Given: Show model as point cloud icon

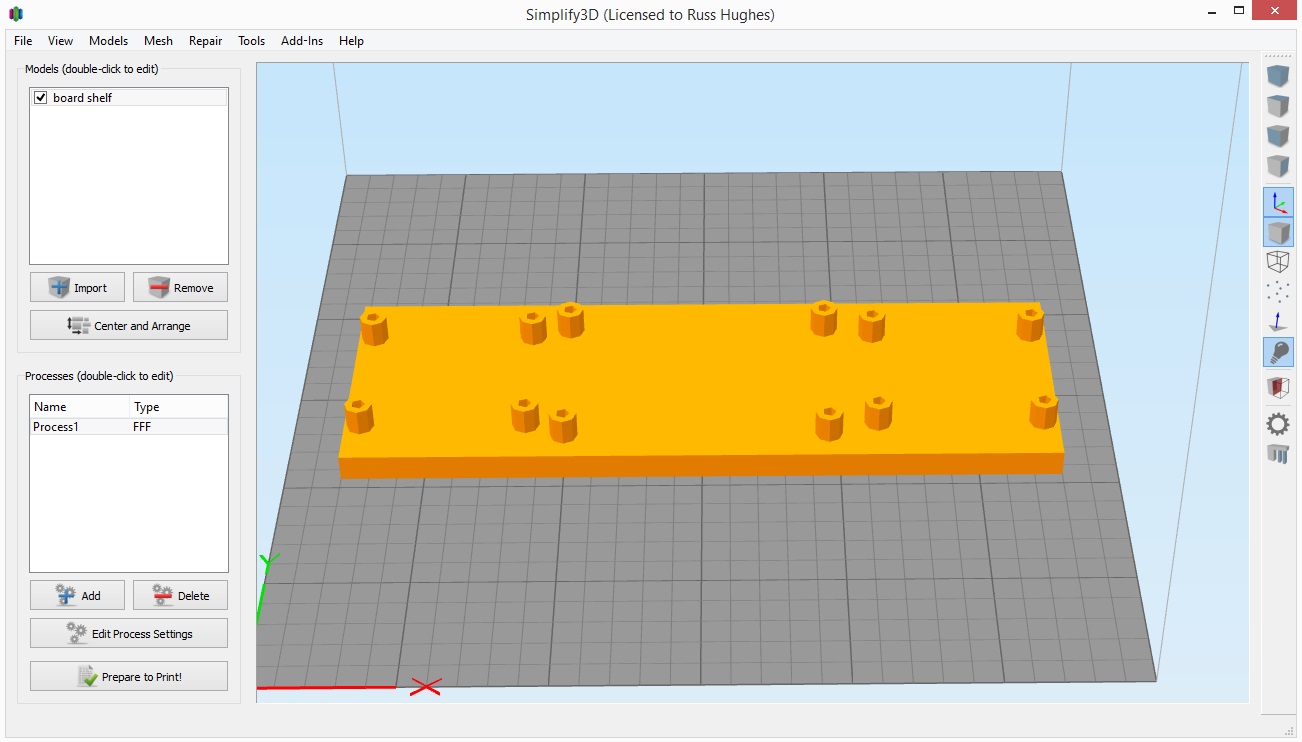Looking at the screenshot, I should (1278, 292).
